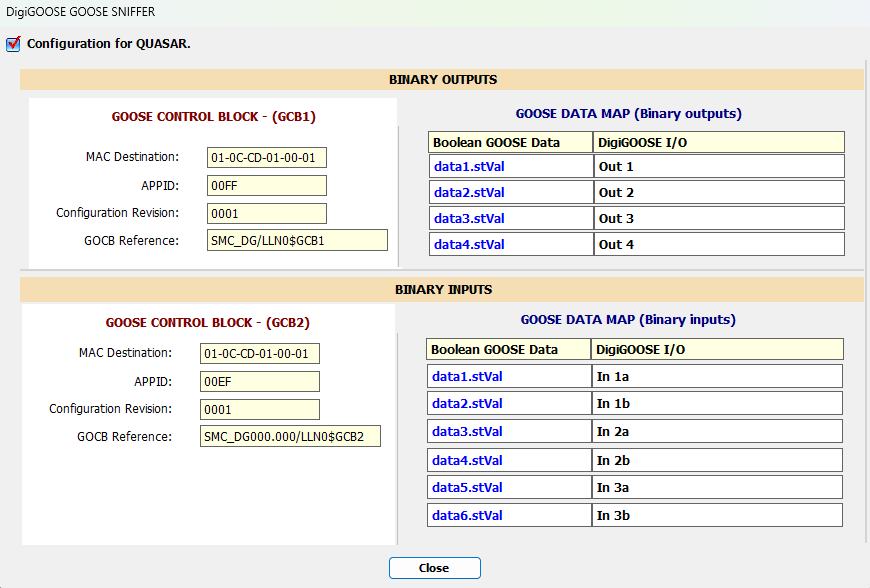Toggle the Configuration for QUASAR checkbox
Image resolution: width=870 pixels, height=588 pixels.
pyautogui.click(x=13, y=44)
